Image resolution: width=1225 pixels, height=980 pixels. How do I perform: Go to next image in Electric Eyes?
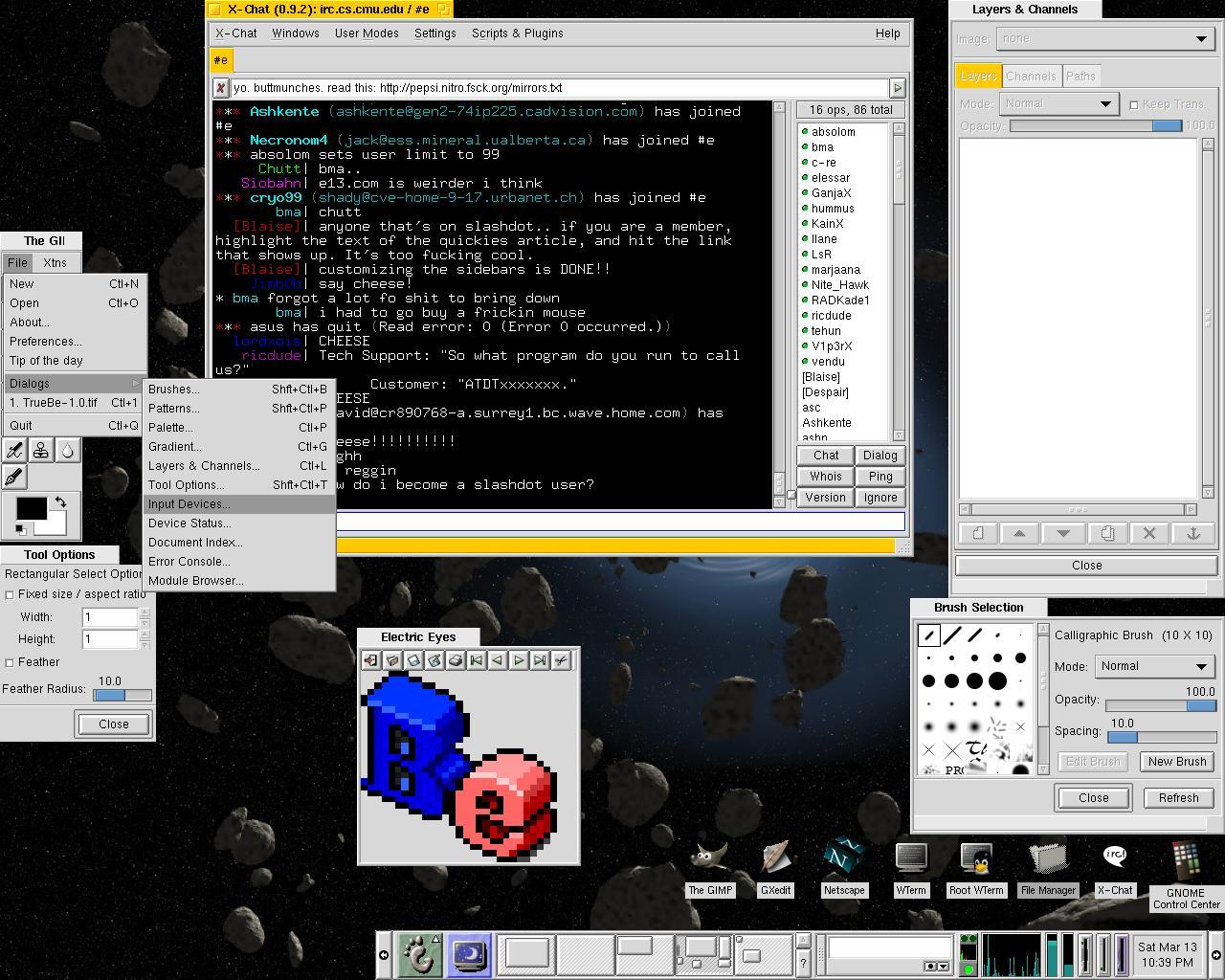point(519,660)
